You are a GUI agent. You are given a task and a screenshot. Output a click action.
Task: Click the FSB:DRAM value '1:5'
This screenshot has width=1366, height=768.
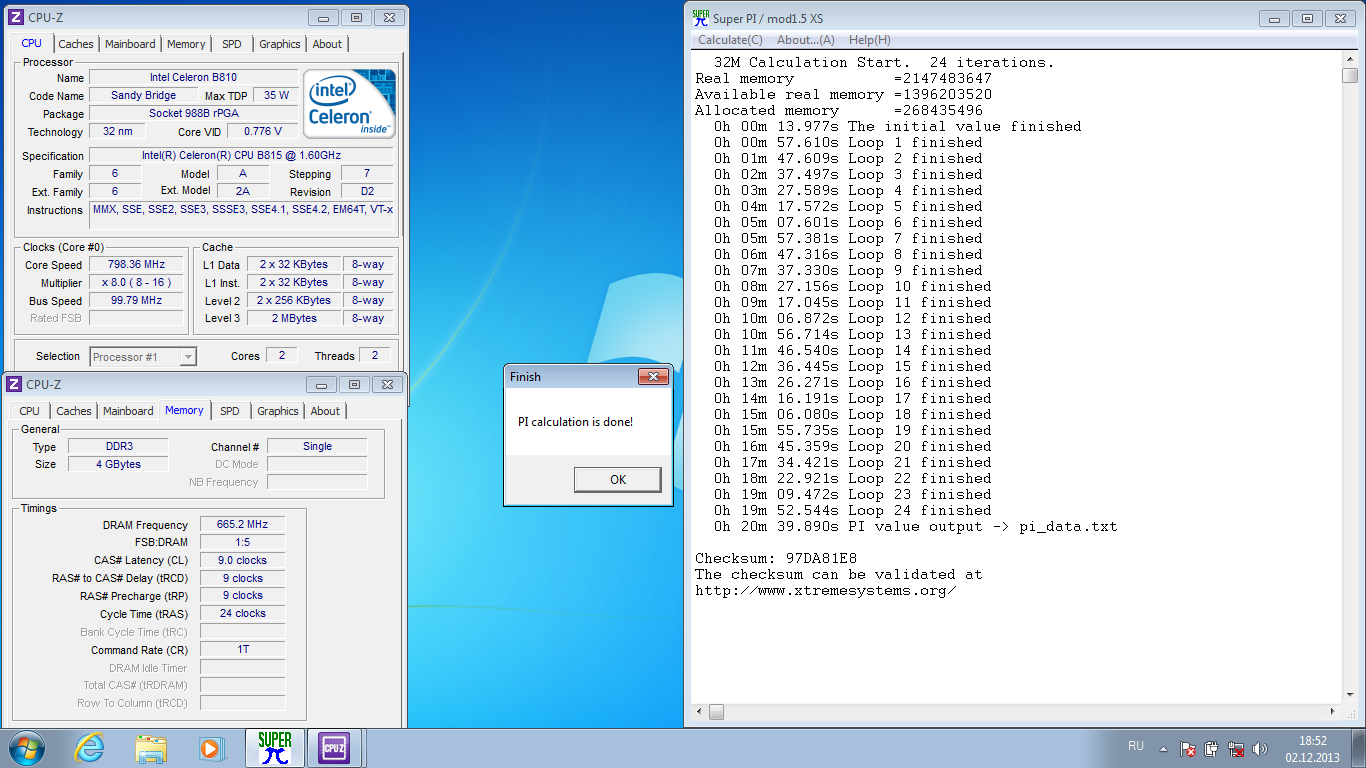point(242,542)
